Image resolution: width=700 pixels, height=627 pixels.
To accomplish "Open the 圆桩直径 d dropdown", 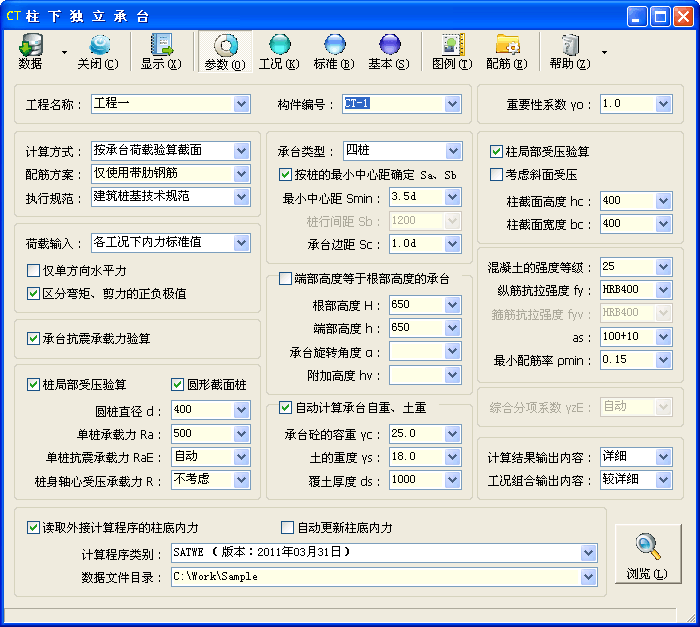I will (242, 410).
